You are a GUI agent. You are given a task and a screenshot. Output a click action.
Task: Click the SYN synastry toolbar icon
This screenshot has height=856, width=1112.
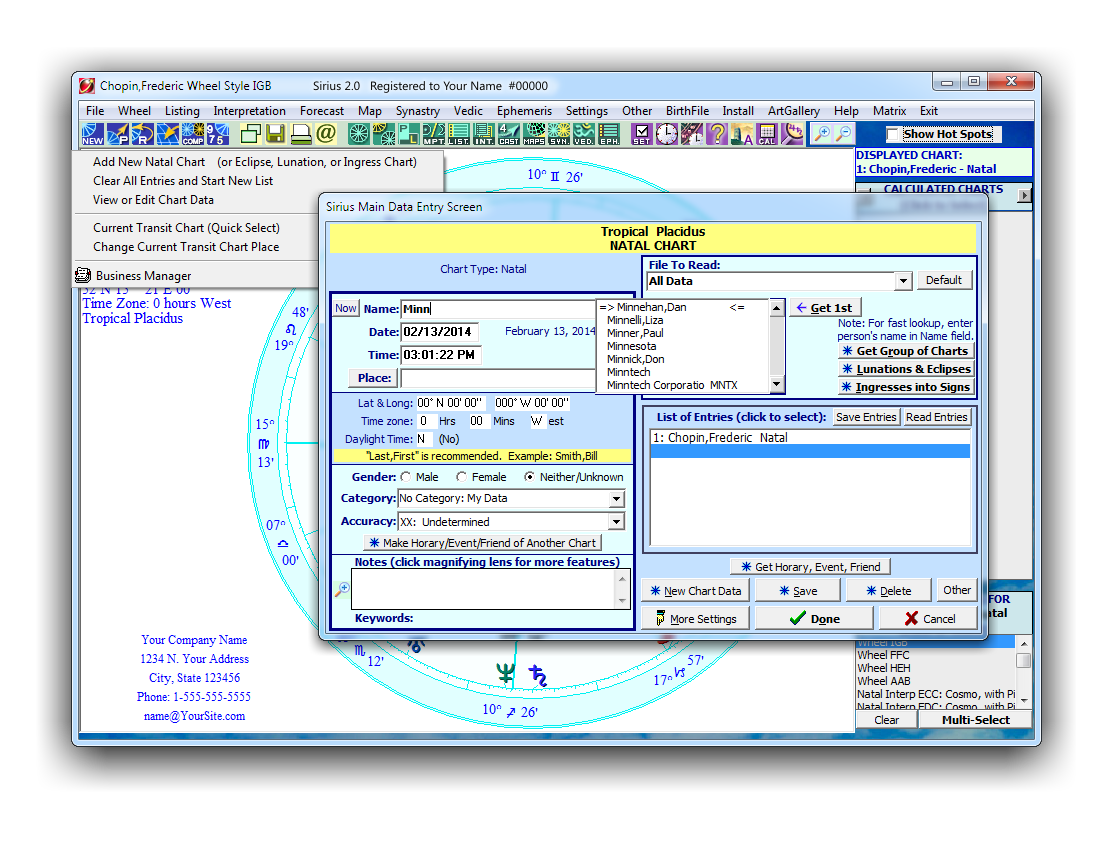tap(559, 134)
